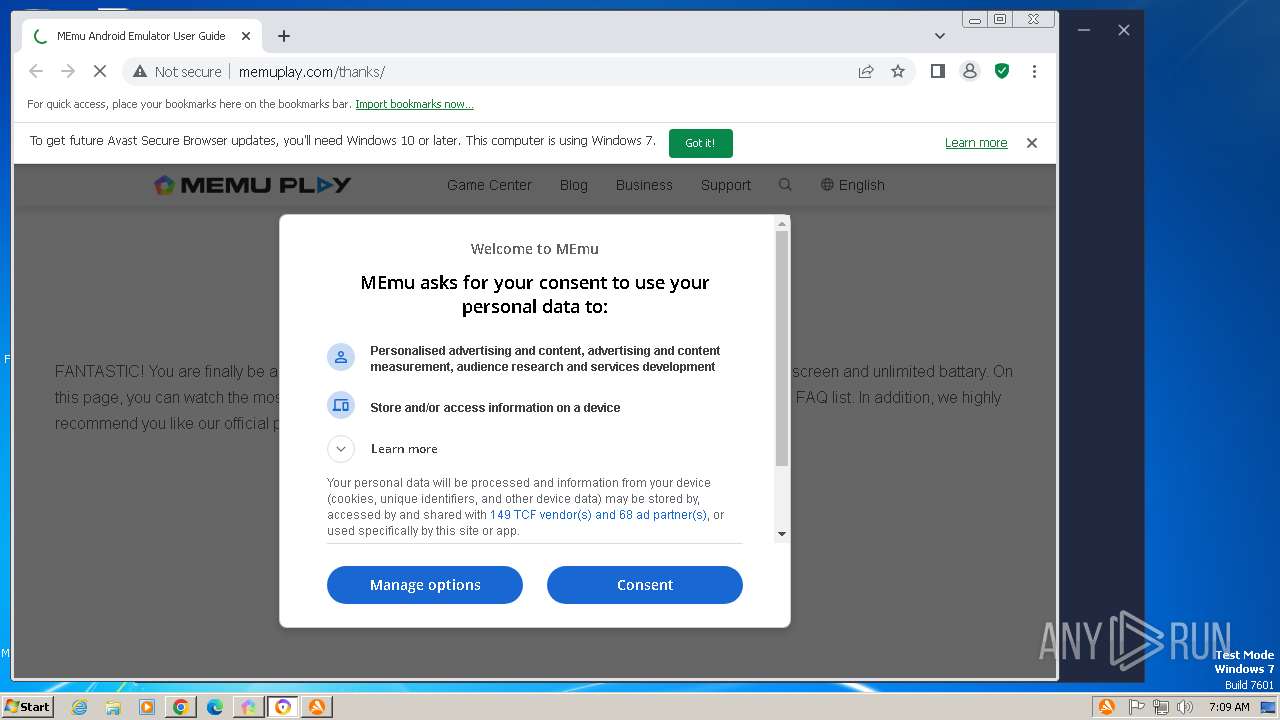Open browser three-dot menu
This screenshot has width=1280, height=720.
pos(1034,71)
